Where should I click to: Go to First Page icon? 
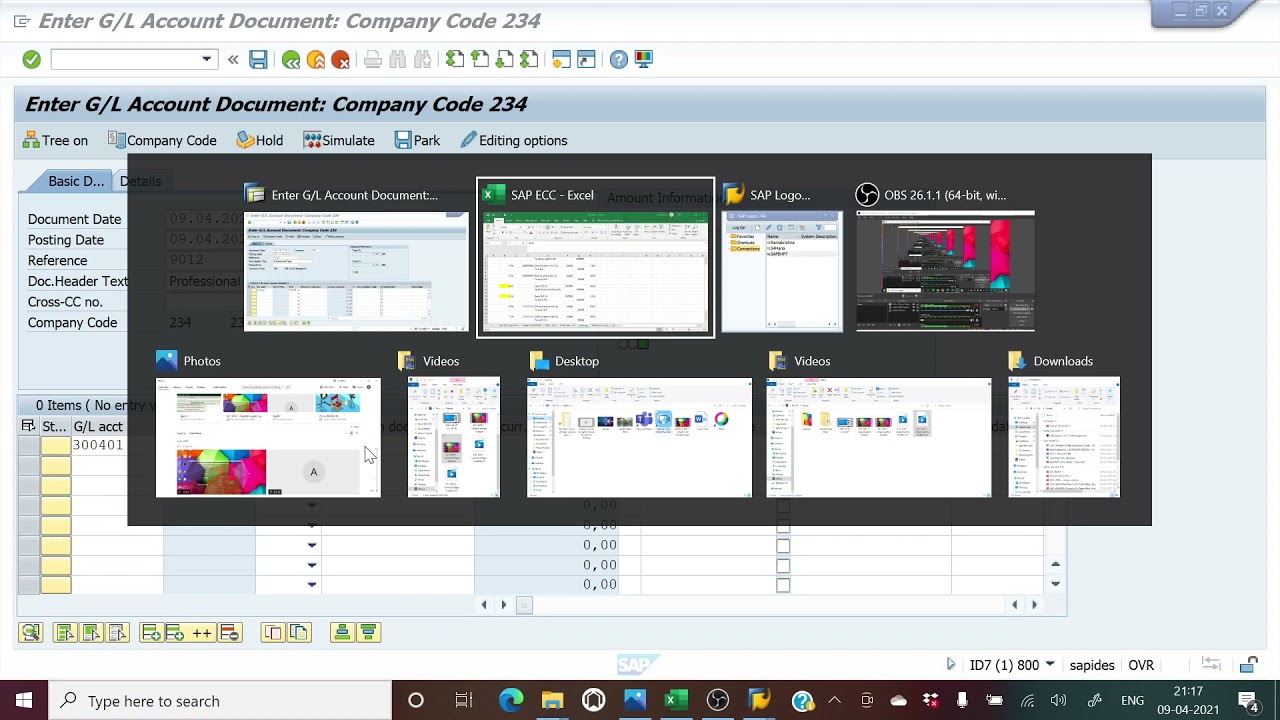(x=455, y=60)
